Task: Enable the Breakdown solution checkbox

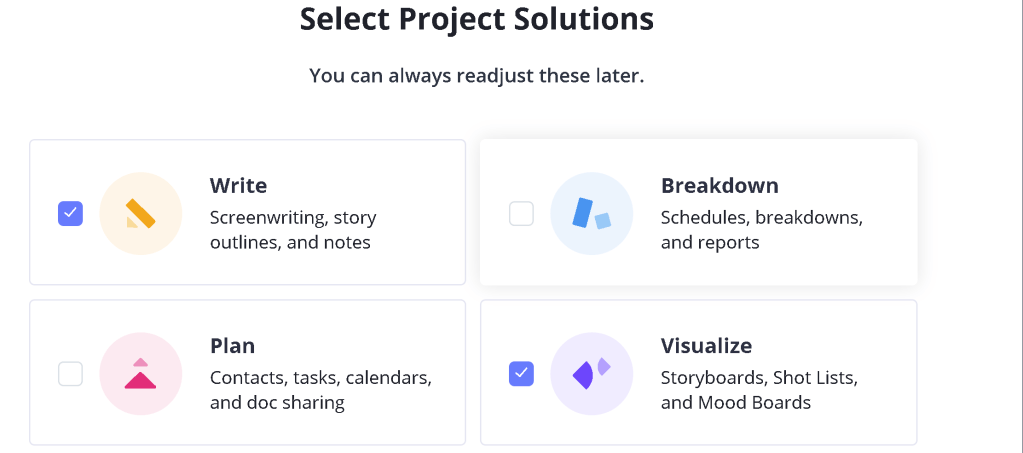Action: coord(521,213)
